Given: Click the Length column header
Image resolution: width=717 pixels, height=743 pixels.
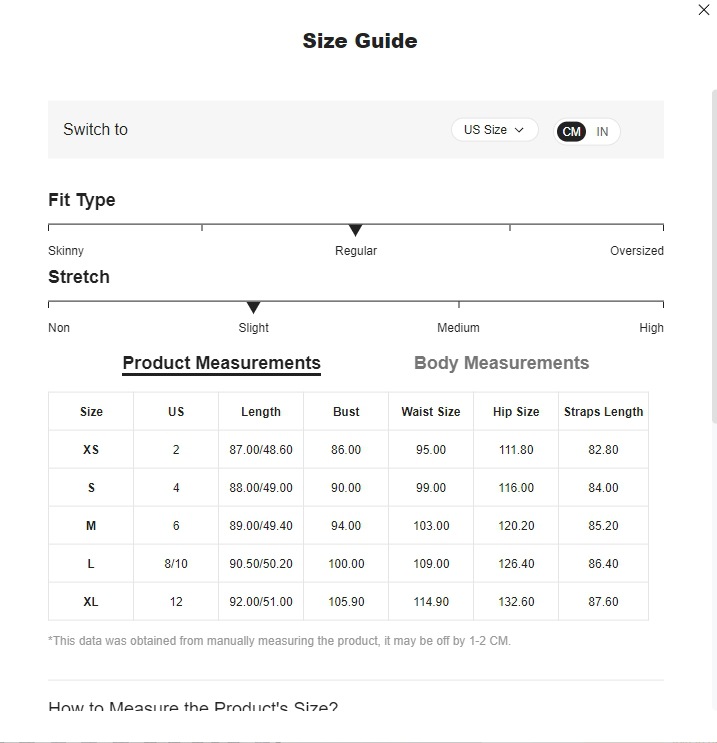Looking at the screenshot, I should 261,412.
